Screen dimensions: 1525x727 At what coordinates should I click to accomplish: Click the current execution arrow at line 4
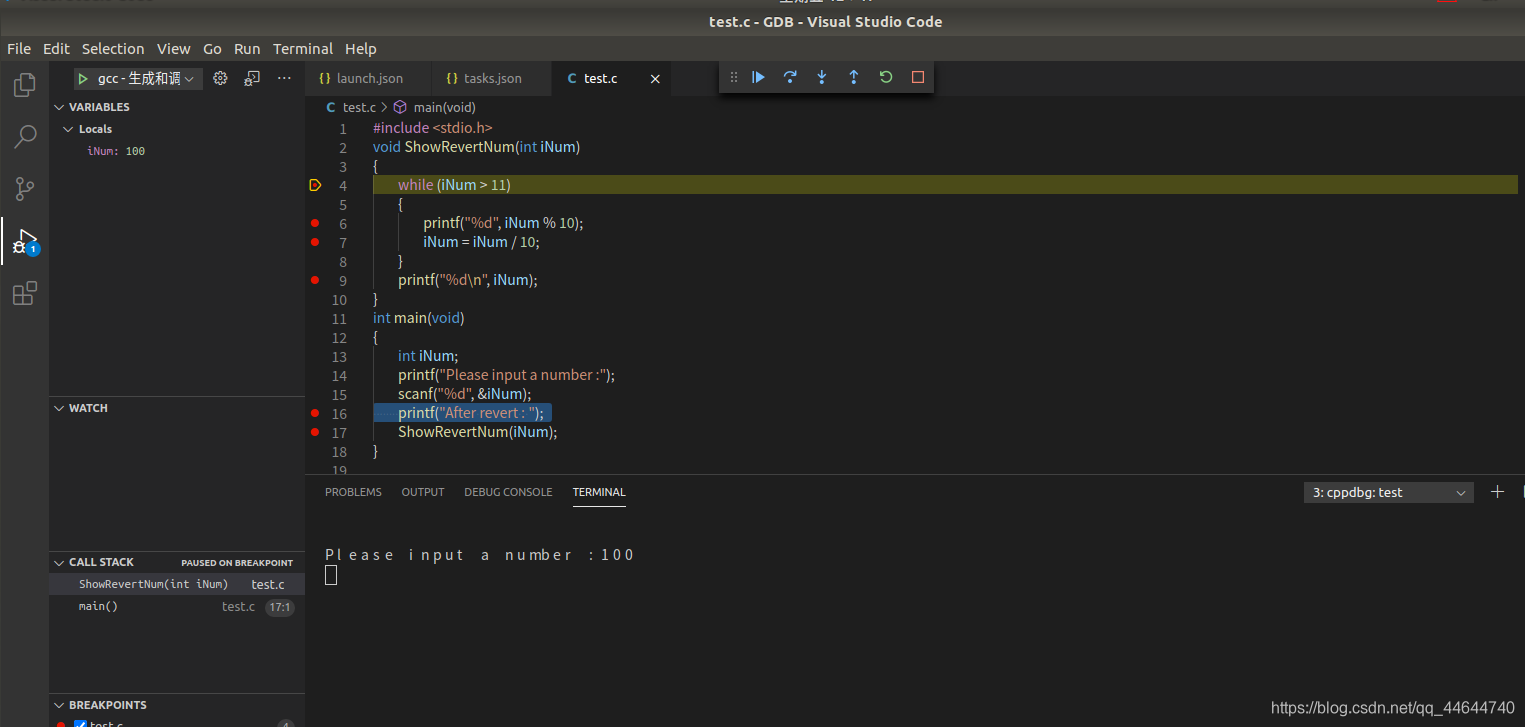pos(315,185)
